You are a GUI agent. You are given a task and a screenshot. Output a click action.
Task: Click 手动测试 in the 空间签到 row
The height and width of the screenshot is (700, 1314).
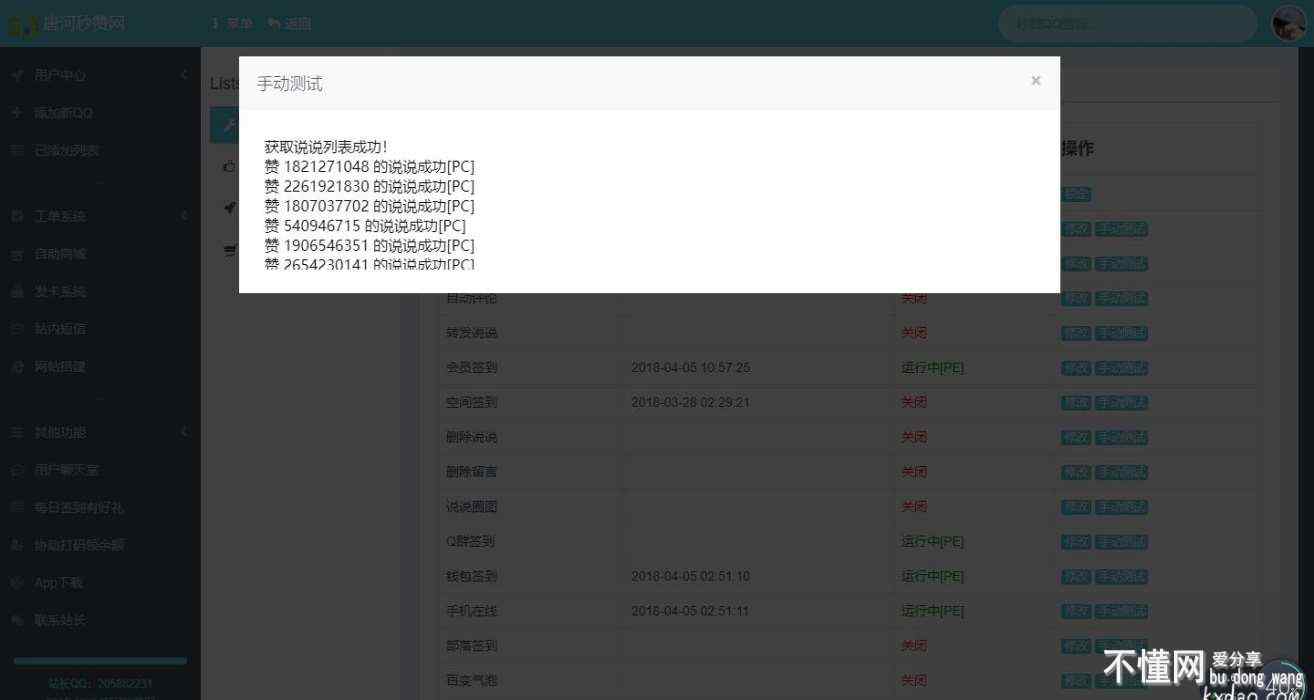(1121, 403)
